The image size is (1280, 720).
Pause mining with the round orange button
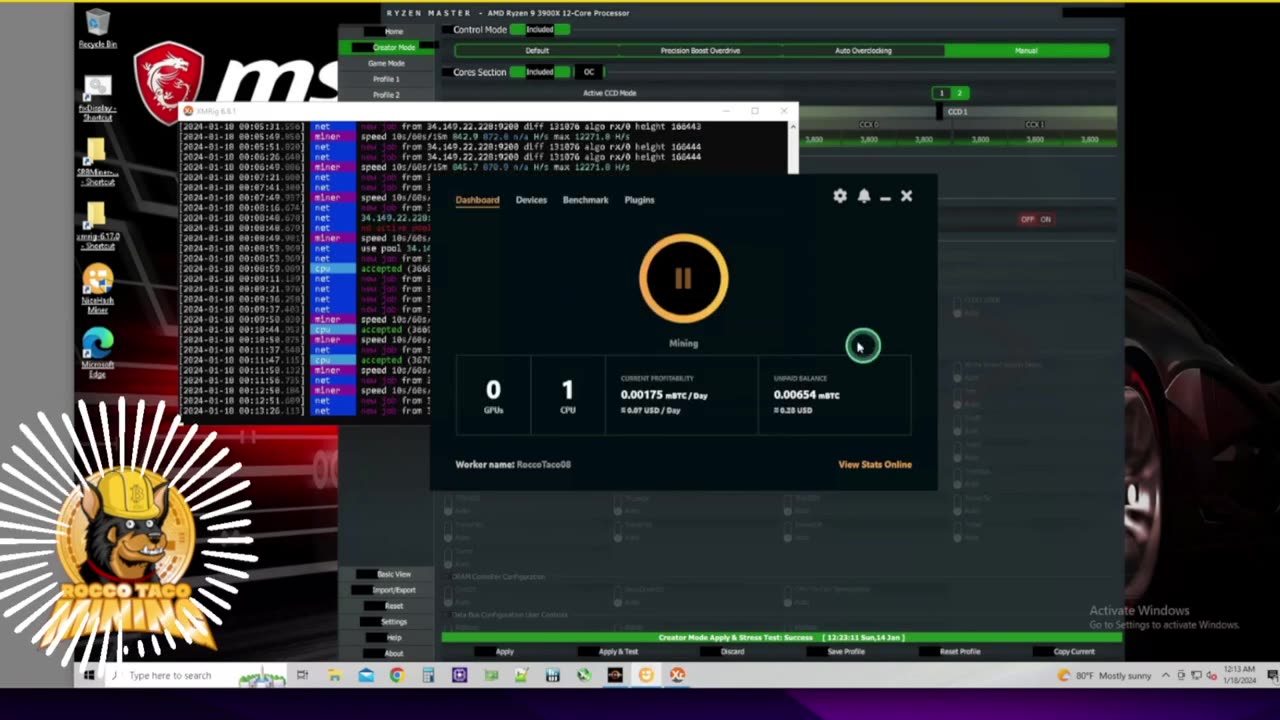tap(684, 278)
